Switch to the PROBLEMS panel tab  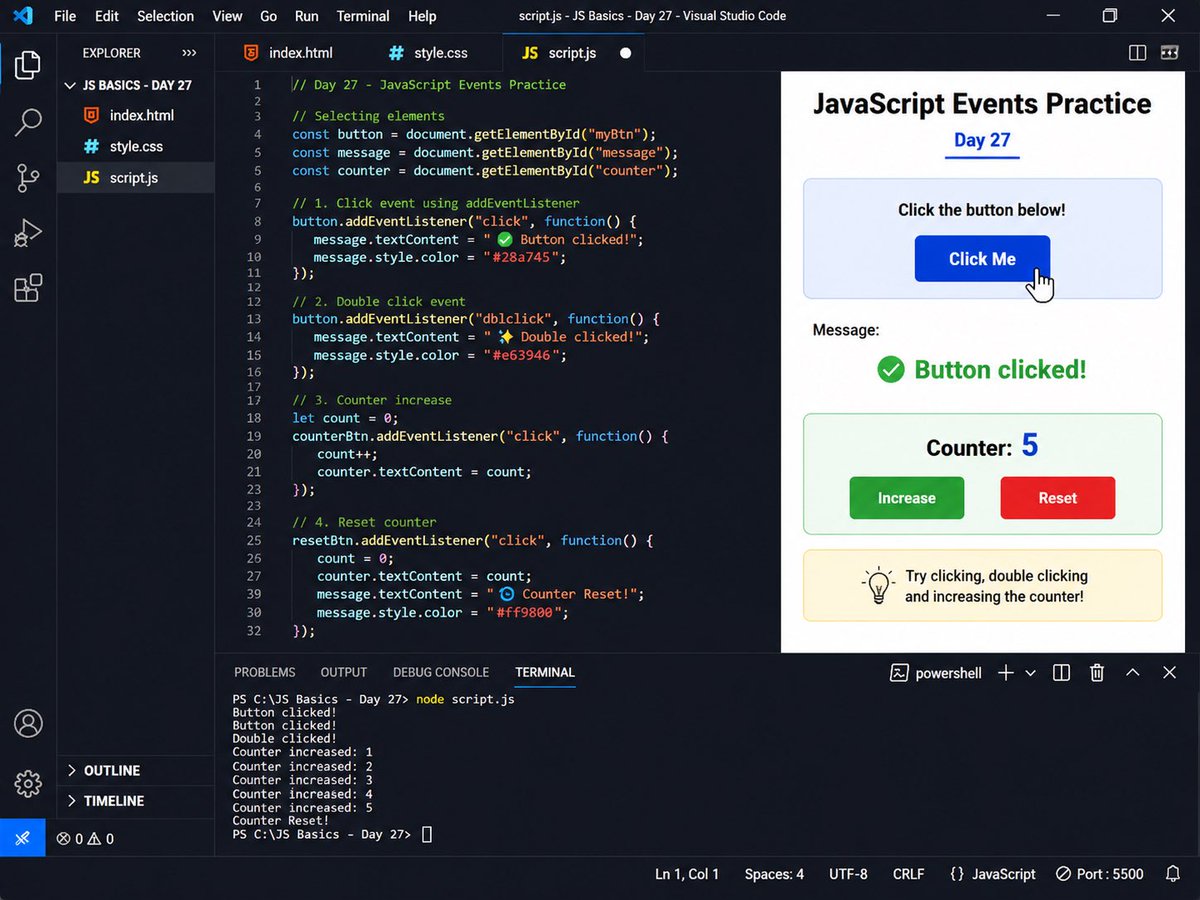[265, 673]
